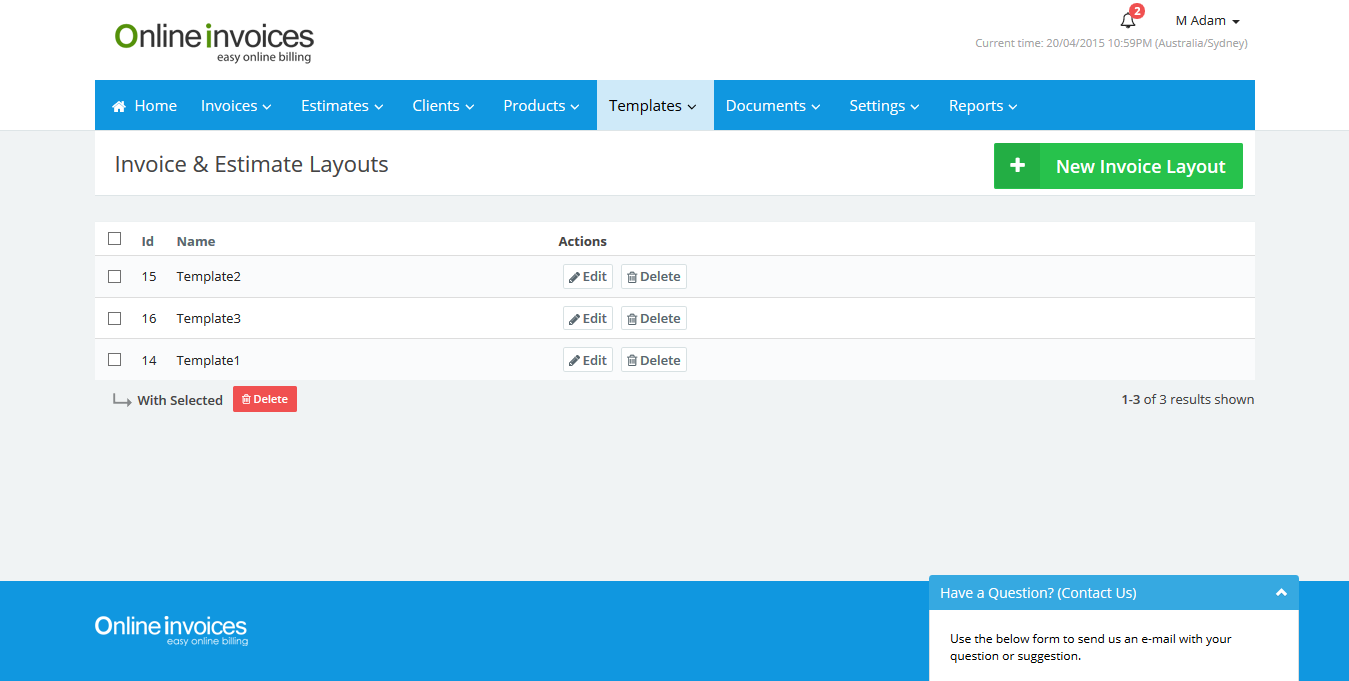This screenshot has height=681, width=1349.
Task: Click the Template3 name in the list
Action: pos(208,319)
